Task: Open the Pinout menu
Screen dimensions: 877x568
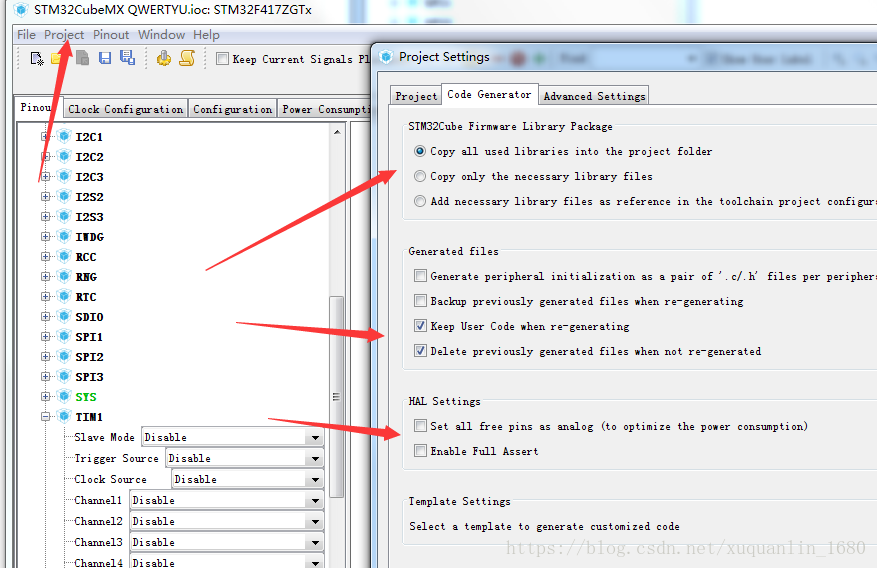Action: tap(111, 35)
